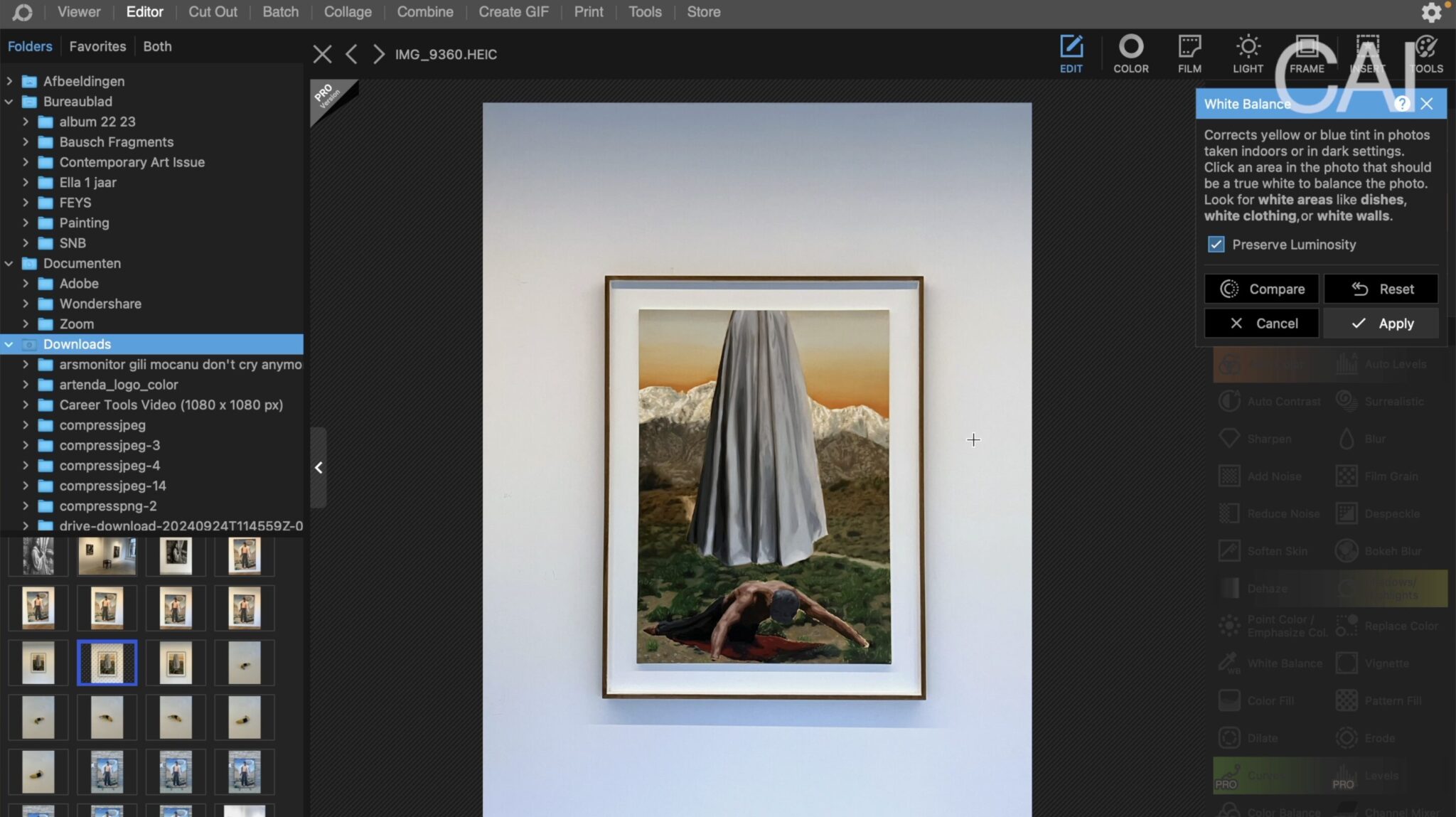Open the Batch menu
Viewport: 1456px width, 817px height.
point(281,11)
